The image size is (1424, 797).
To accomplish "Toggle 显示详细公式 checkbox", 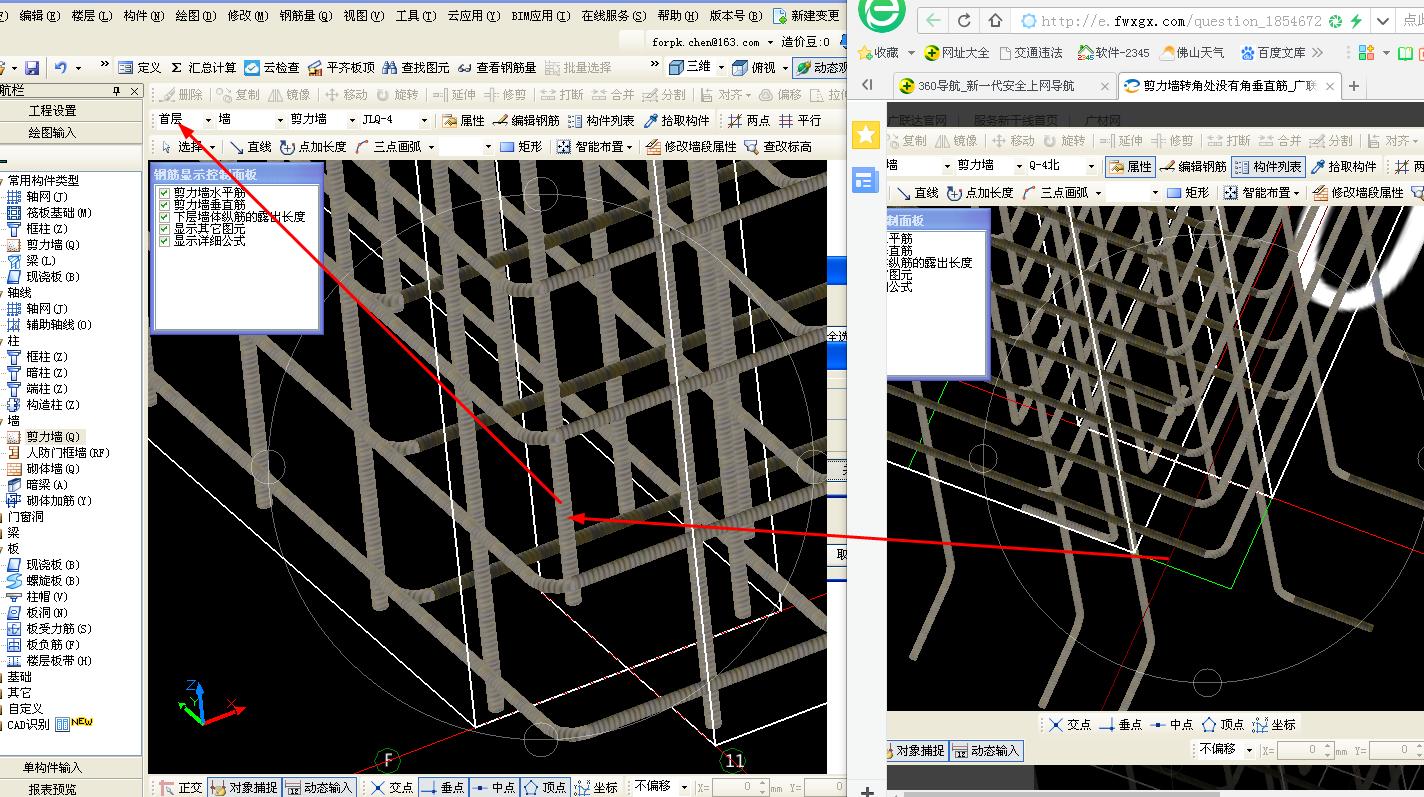I will [x=165, y=241].
